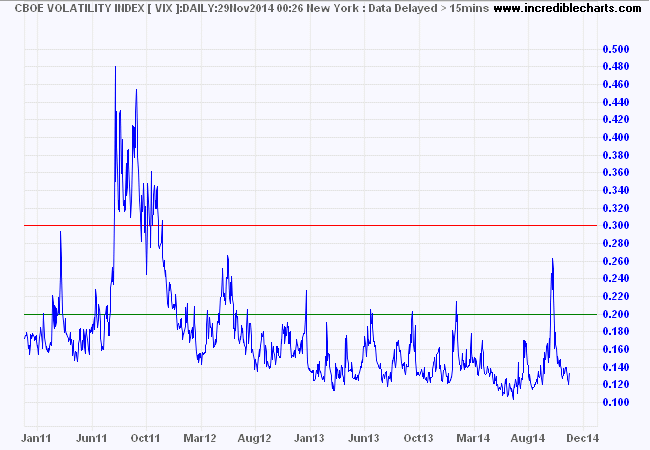Click the highest VIX spike peak near 0.480
This screenshot has width=650, height=450.
pyautogui.click(x=115, y=67)
